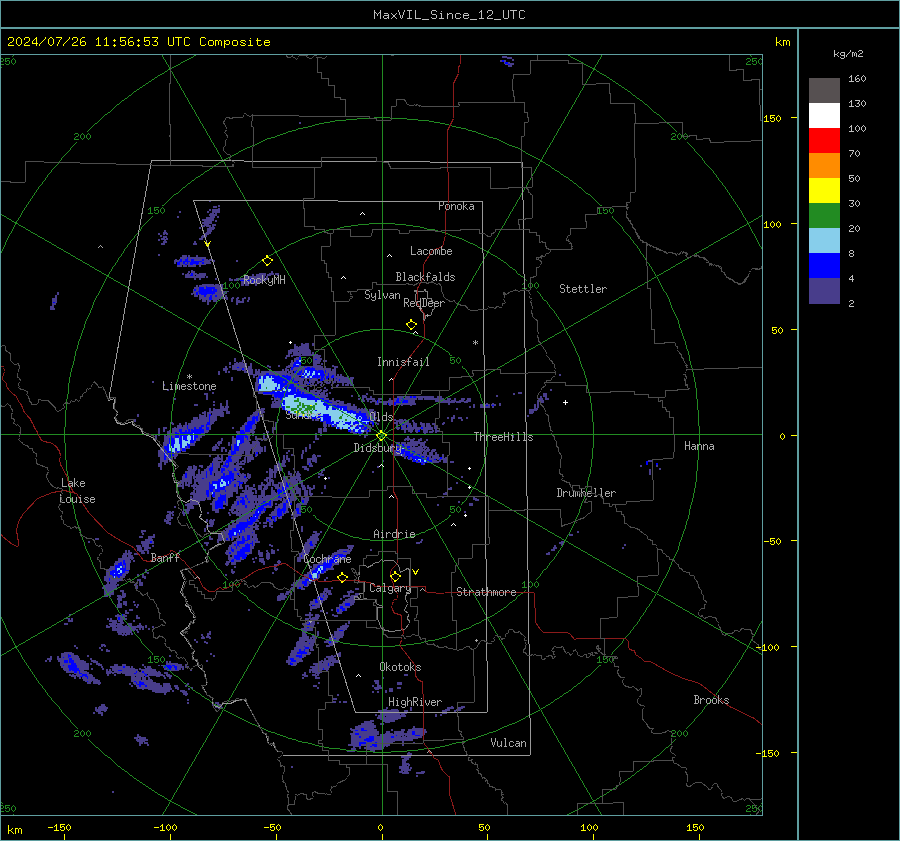This screenshot has width=900, height=841.
Task: Click the Stettler city label
Action: point(583,289)
